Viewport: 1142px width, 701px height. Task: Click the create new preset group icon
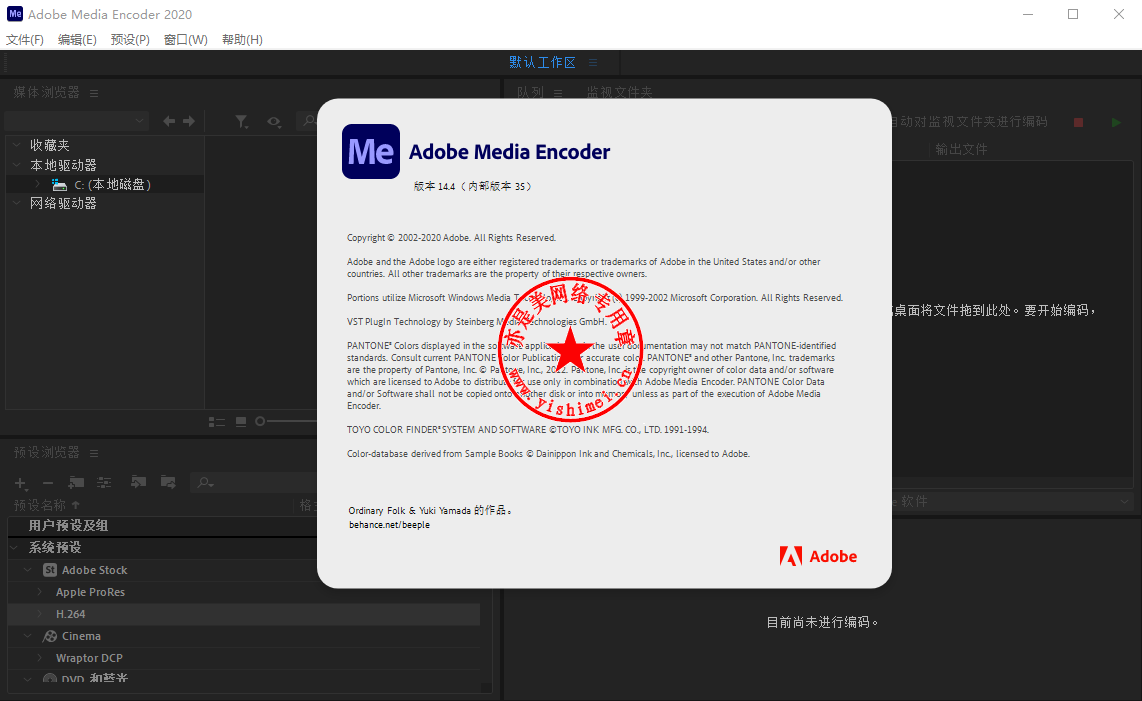tap(76, 482)
